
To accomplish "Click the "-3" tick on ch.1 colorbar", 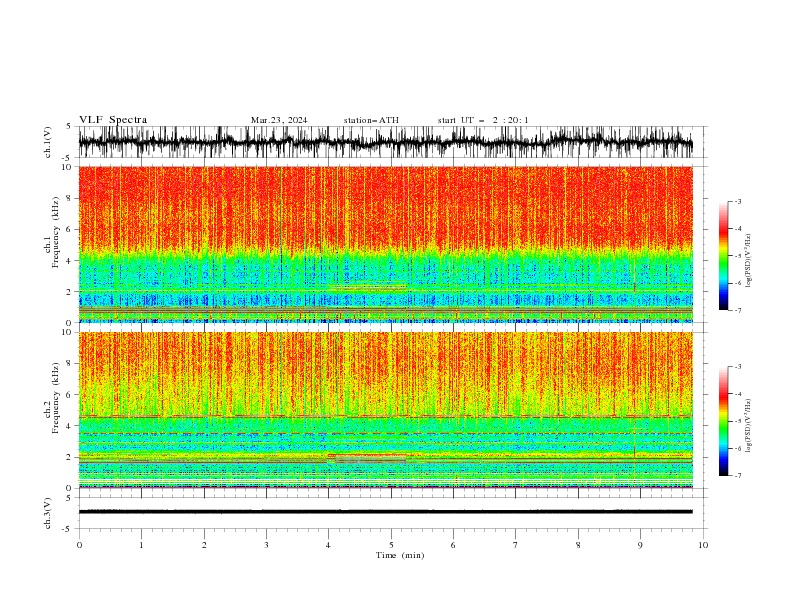I will pos(737,201).
